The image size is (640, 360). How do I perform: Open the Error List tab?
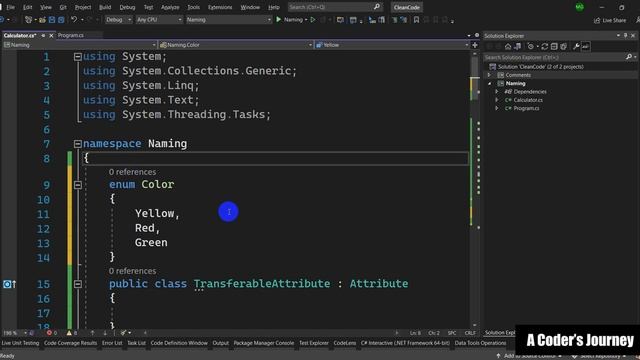[x=112, y=343]
